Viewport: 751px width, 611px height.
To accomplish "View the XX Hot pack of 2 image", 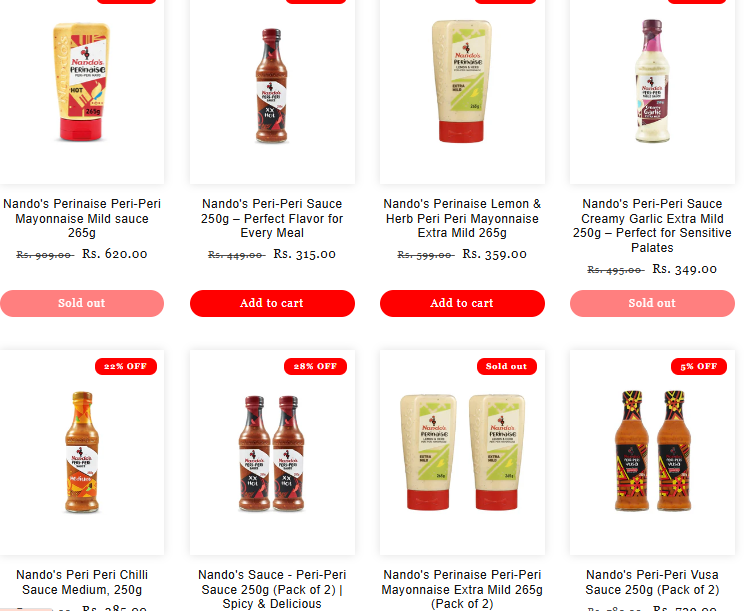I will [272, 453].
